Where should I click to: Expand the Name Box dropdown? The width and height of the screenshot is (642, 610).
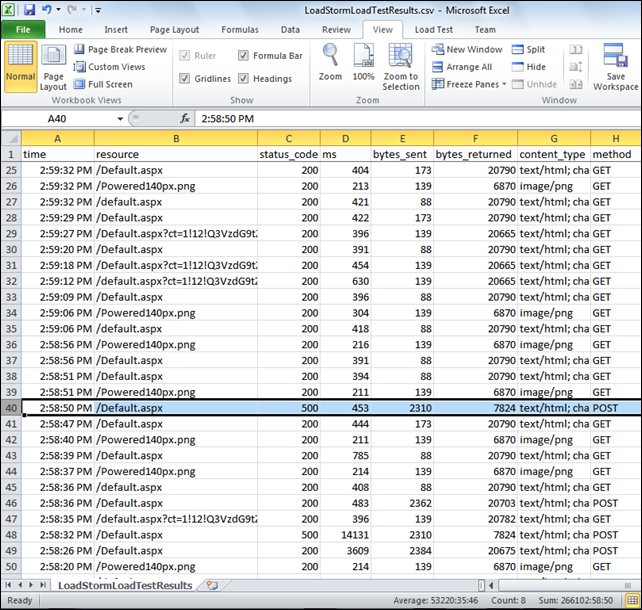pos(120,119)
